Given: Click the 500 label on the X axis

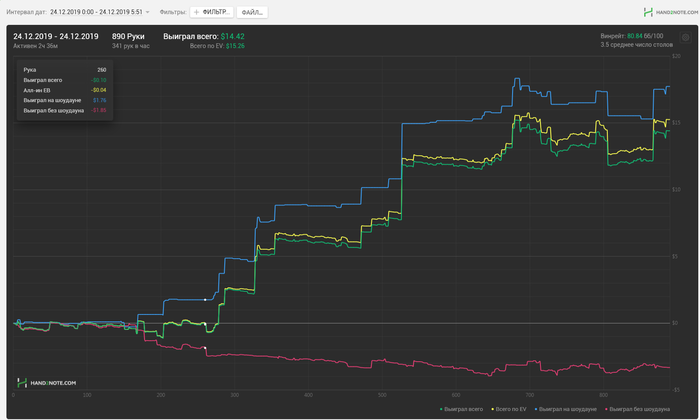Looking at the screenshot, I should tap(382, 395).
